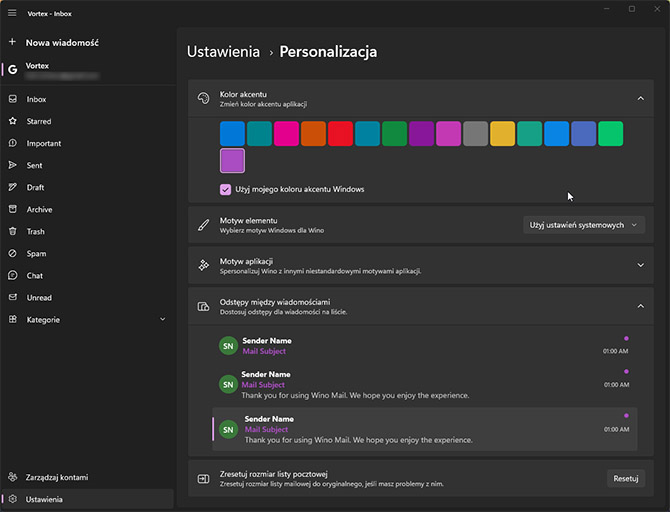Click the Spam folder icon

pyautogui.click(x=12, y=253)
